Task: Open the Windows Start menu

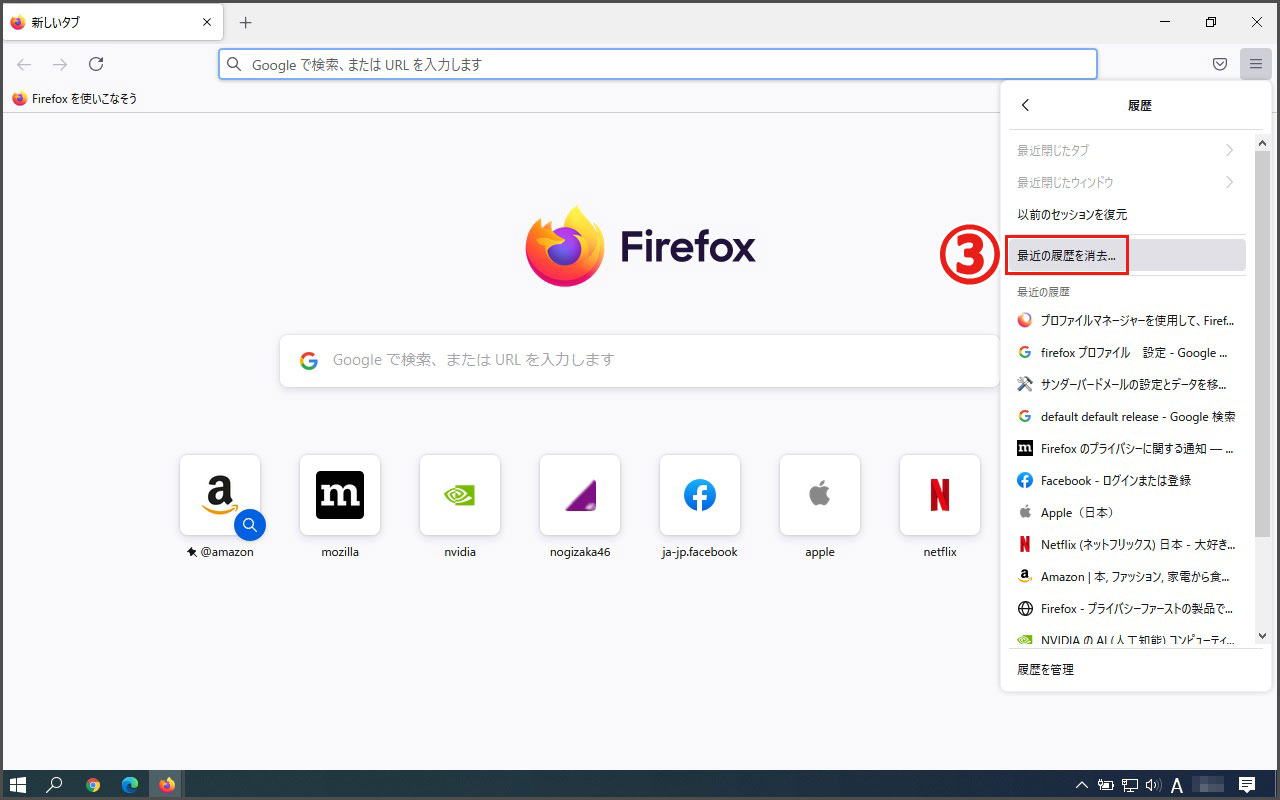Action: point(18,785)
